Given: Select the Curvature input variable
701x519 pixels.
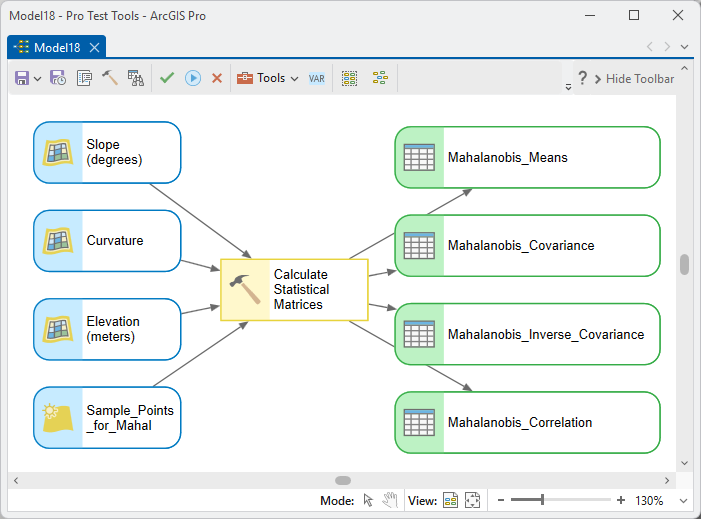Looking at the screenshot, I should 107,241.
